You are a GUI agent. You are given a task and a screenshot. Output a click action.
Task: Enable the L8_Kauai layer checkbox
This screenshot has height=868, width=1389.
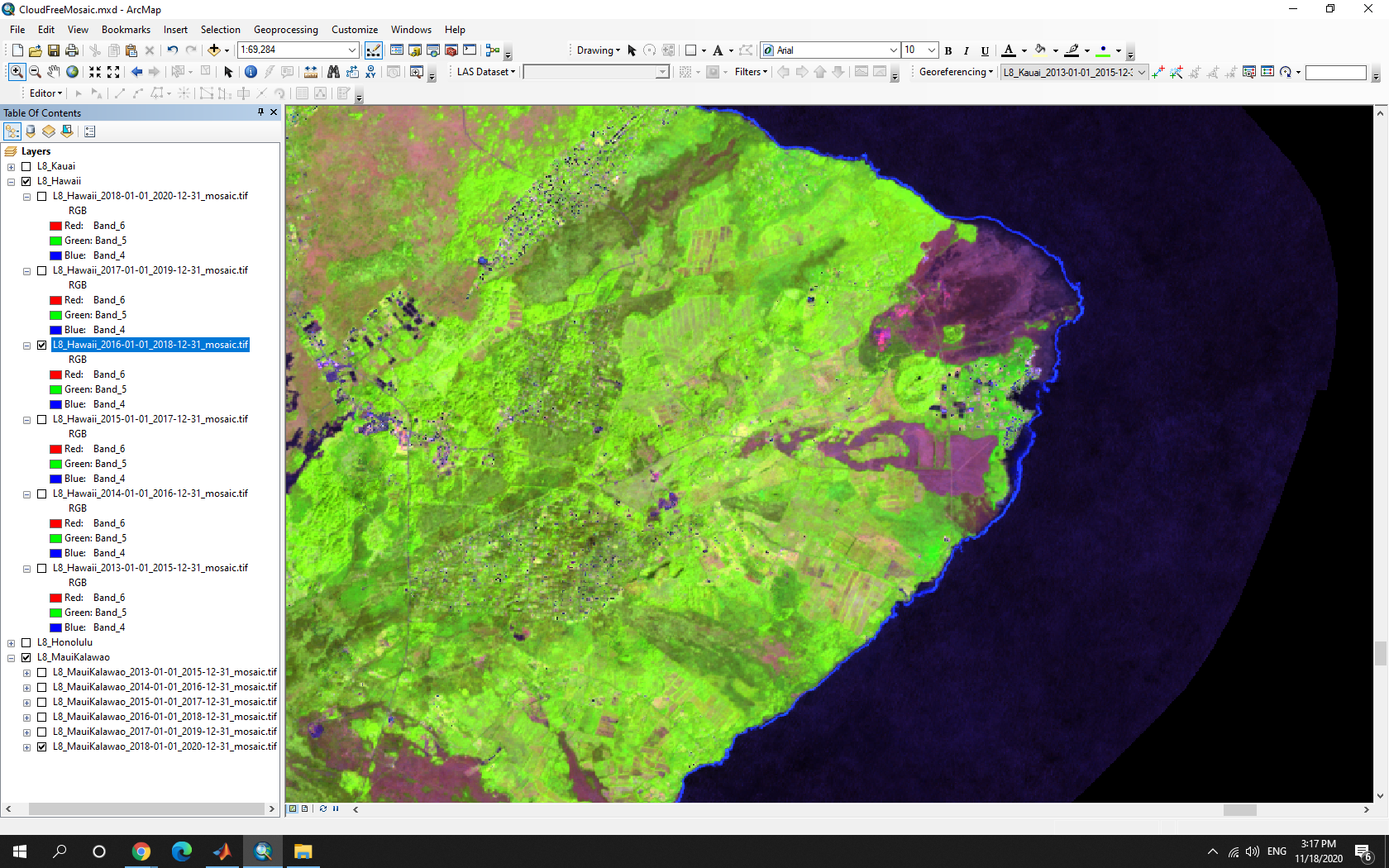(x=26, y=166)
